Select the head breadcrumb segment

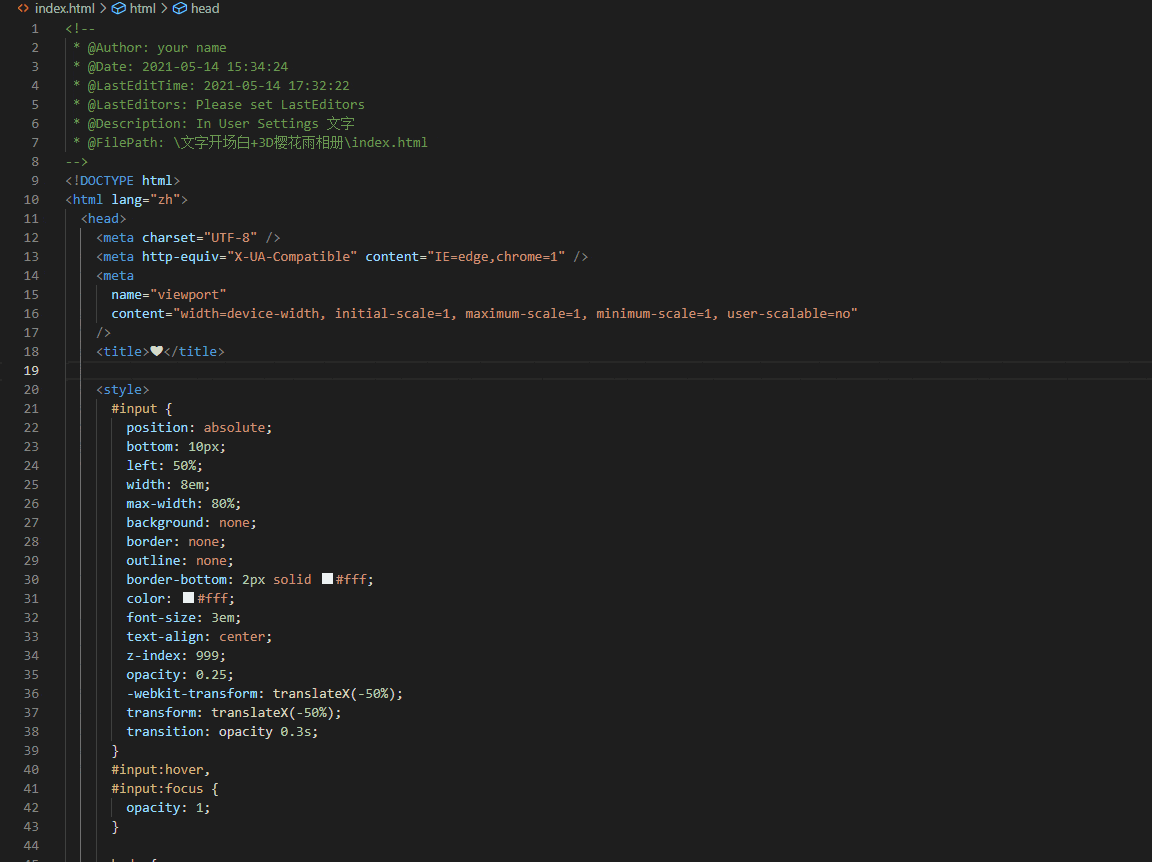point(205,9)
